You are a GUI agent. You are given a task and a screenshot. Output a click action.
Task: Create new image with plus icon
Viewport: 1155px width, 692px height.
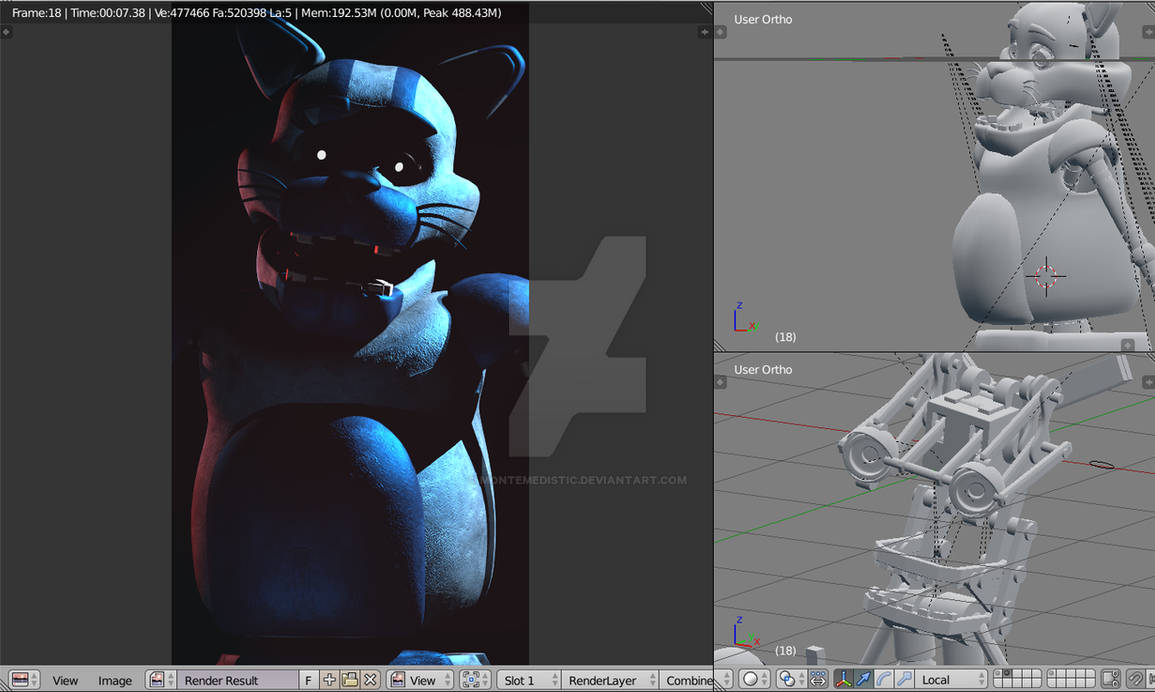329,679
